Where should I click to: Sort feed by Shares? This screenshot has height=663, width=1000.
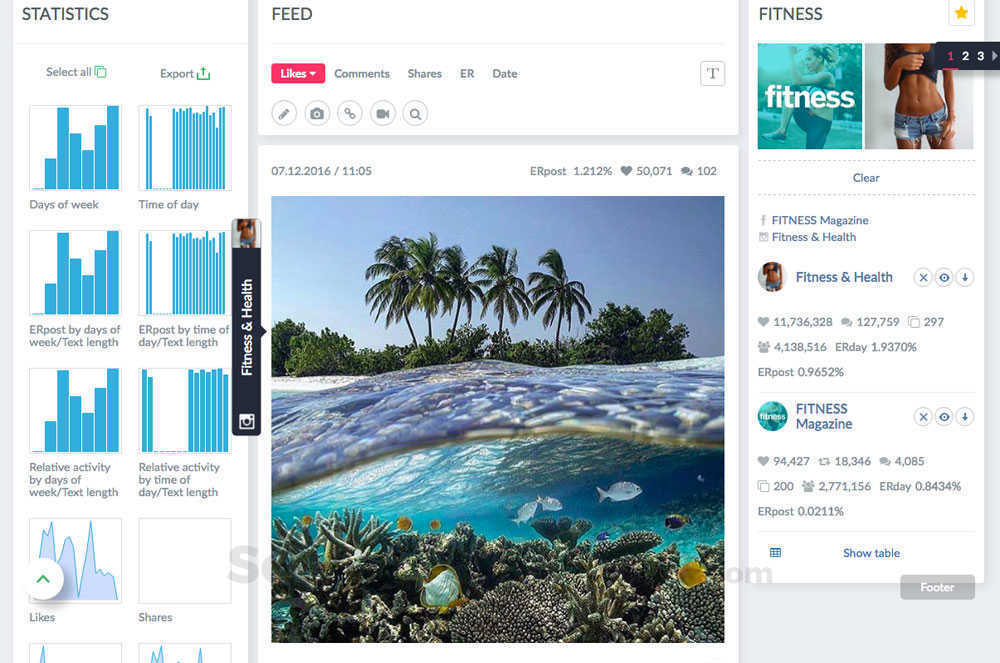[x=425, y=74]
